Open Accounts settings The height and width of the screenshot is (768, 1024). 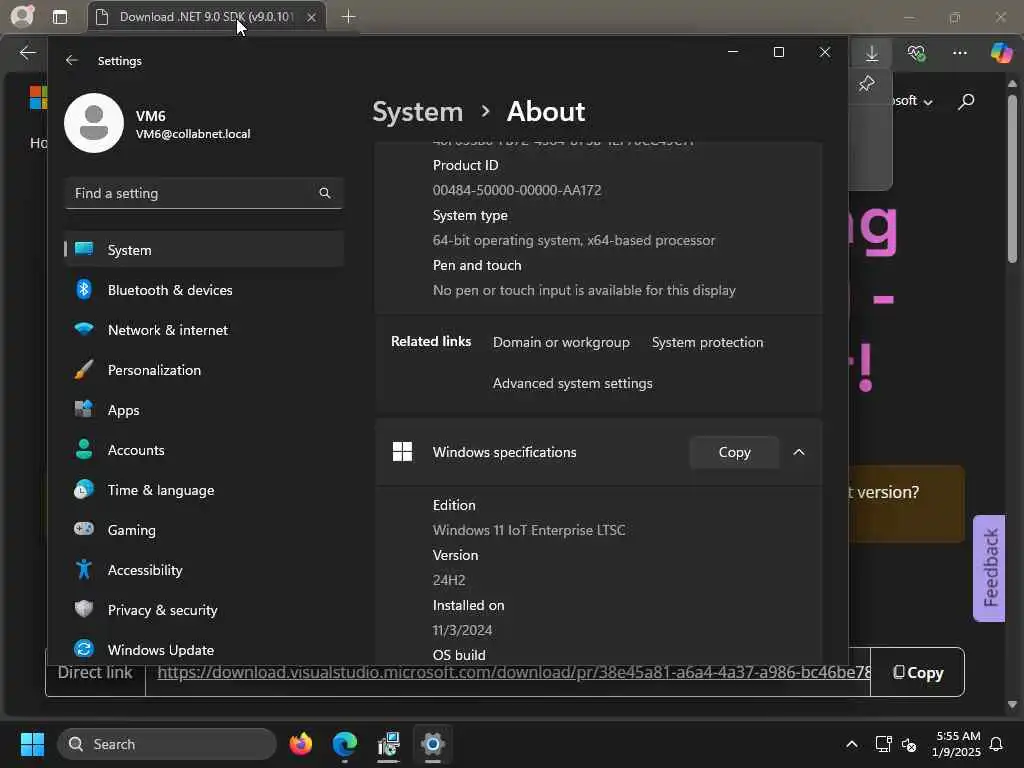(x=204, y=450)
